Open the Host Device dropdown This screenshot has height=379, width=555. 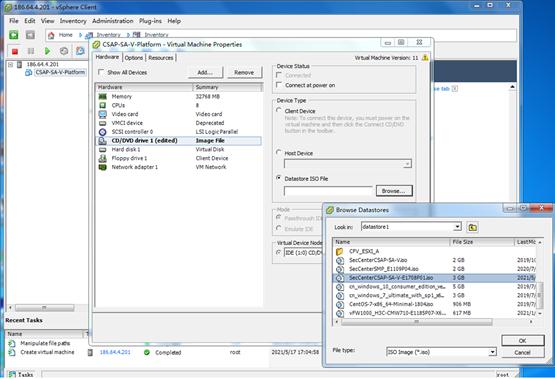pyautogui.click(x=407, y=164)
